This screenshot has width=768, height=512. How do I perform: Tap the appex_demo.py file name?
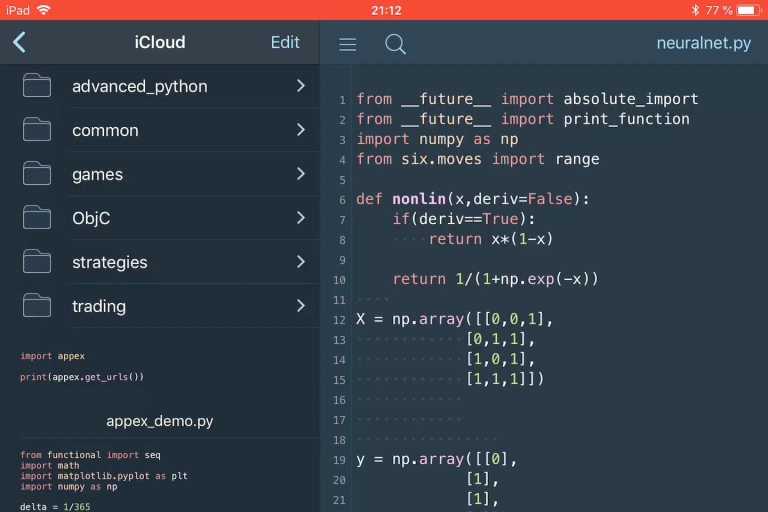[x=160, y=421]
